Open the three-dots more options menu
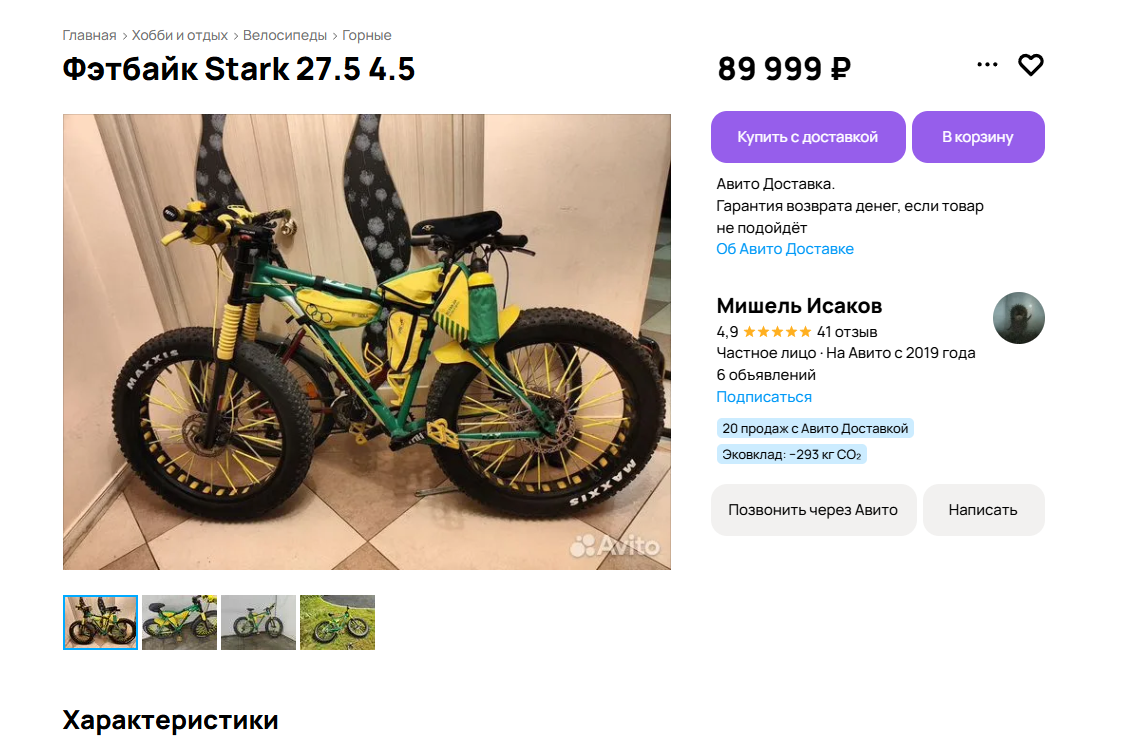This screenshot has width=1139, height=744. [x=987, y=65]
